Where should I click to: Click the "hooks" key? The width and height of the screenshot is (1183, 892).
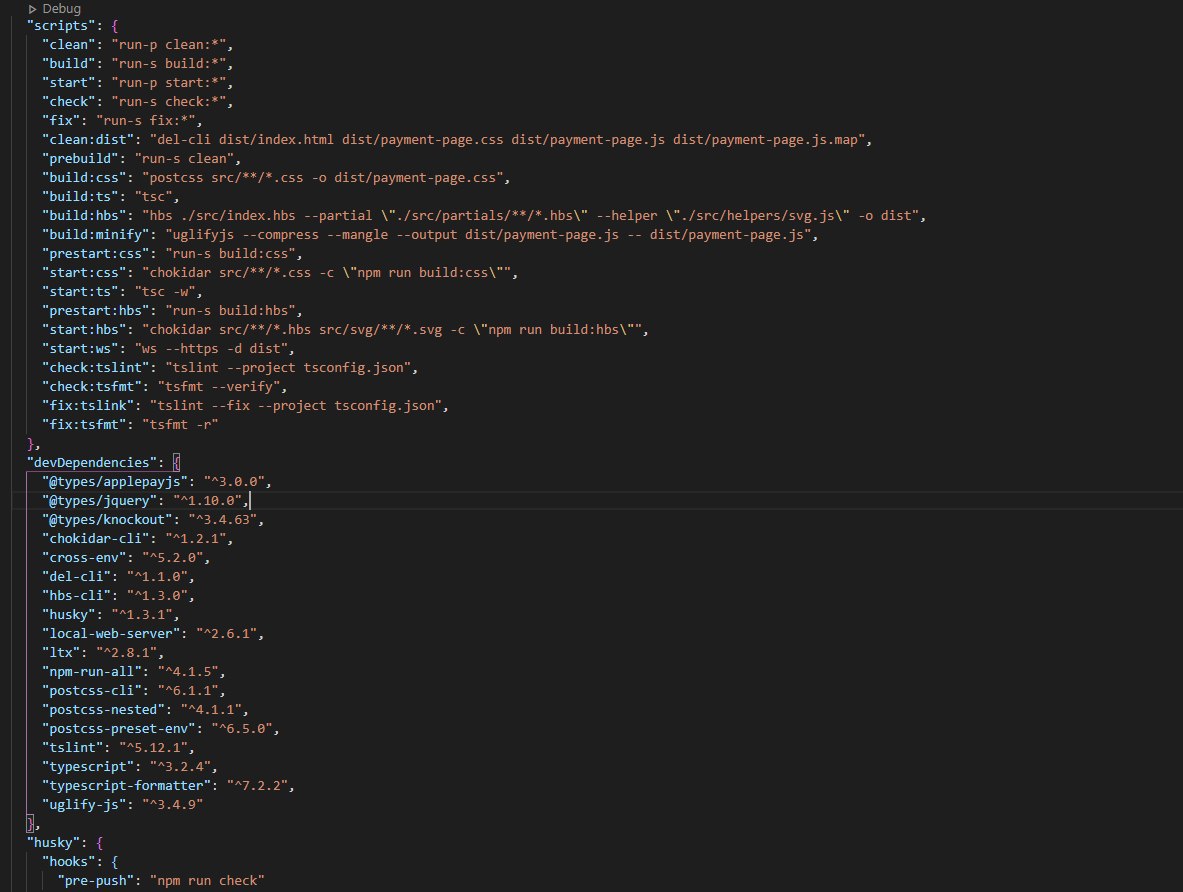(69, 861)
